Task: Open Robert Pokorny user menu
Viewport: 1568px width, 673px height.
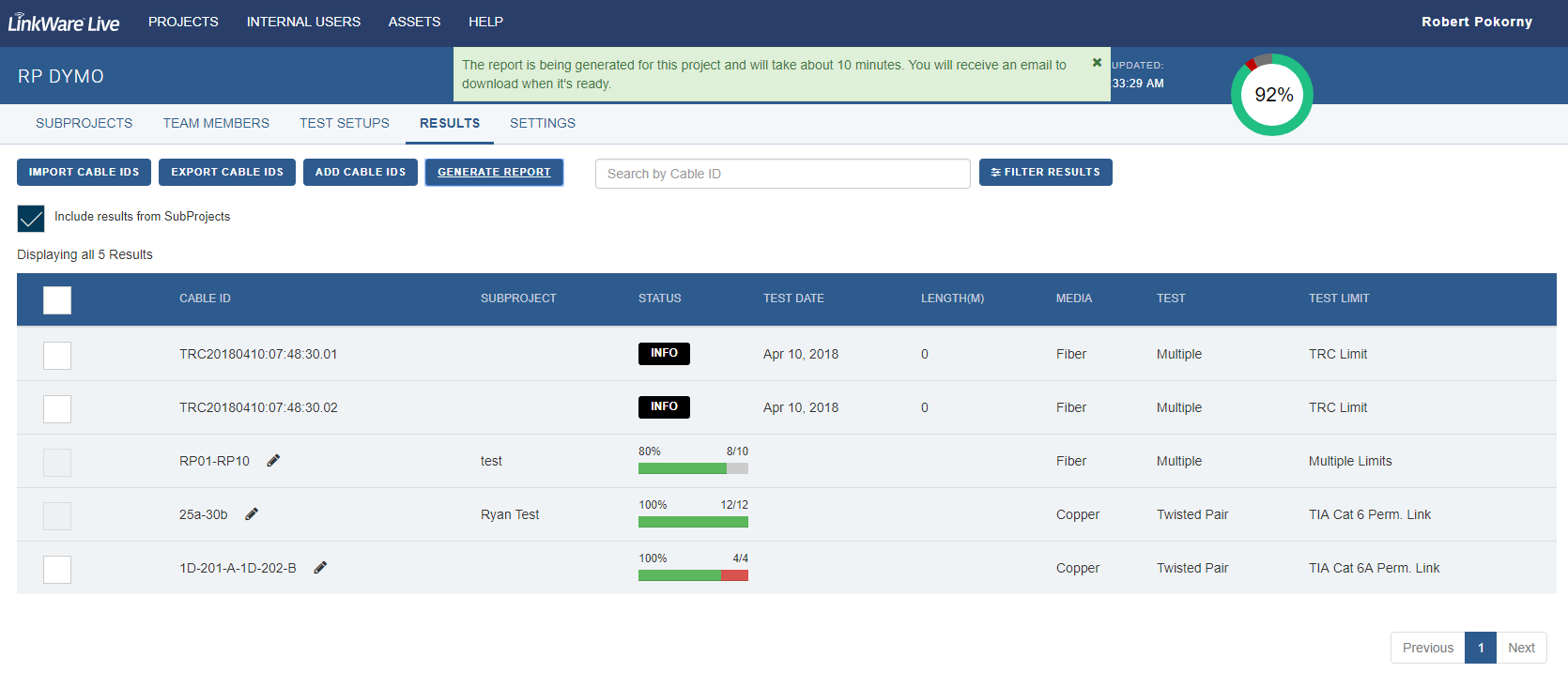Action: pyautogui.click(x=1476, y=22)
